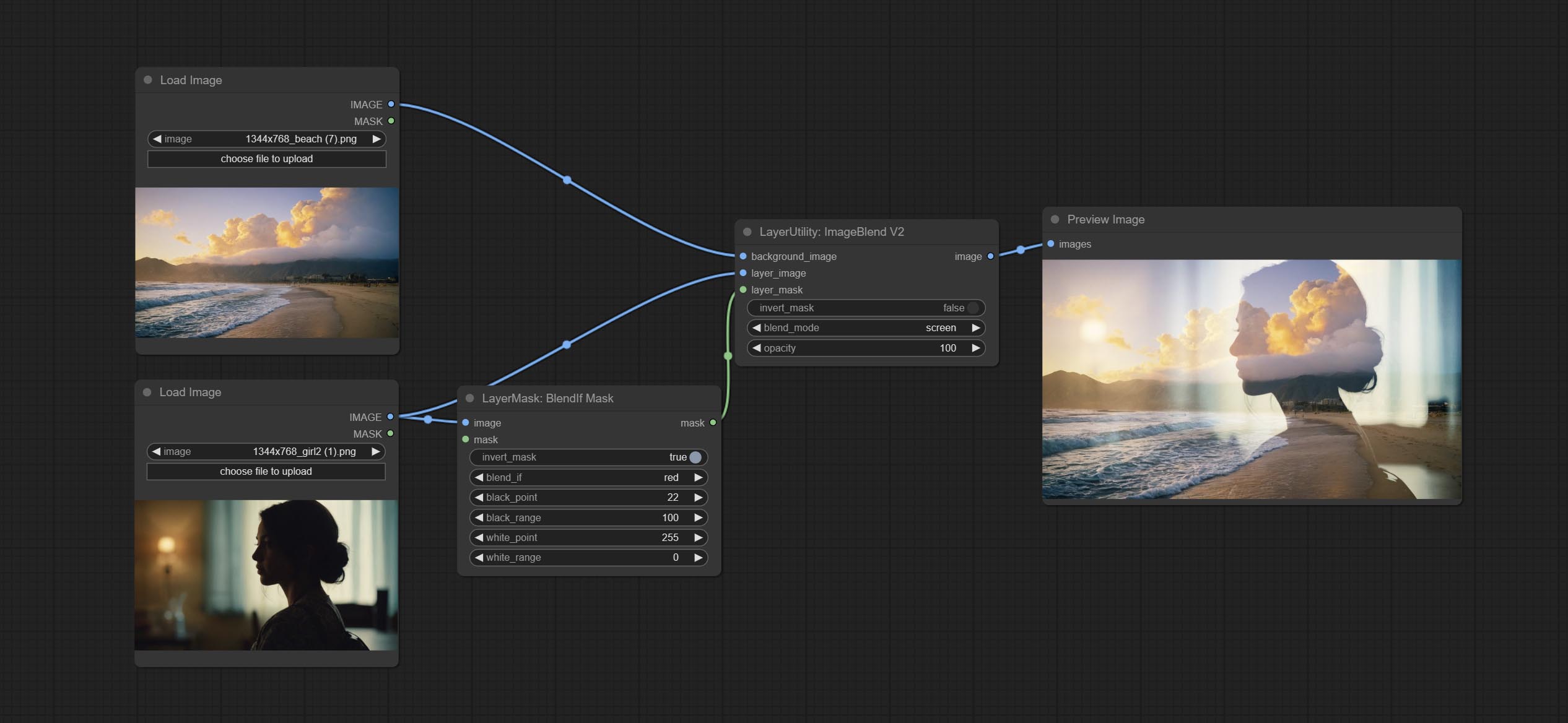This screenshot has height=723, width=1568.
Task: Open the beach image file selector dropdown
Action: tap(266, 139)
